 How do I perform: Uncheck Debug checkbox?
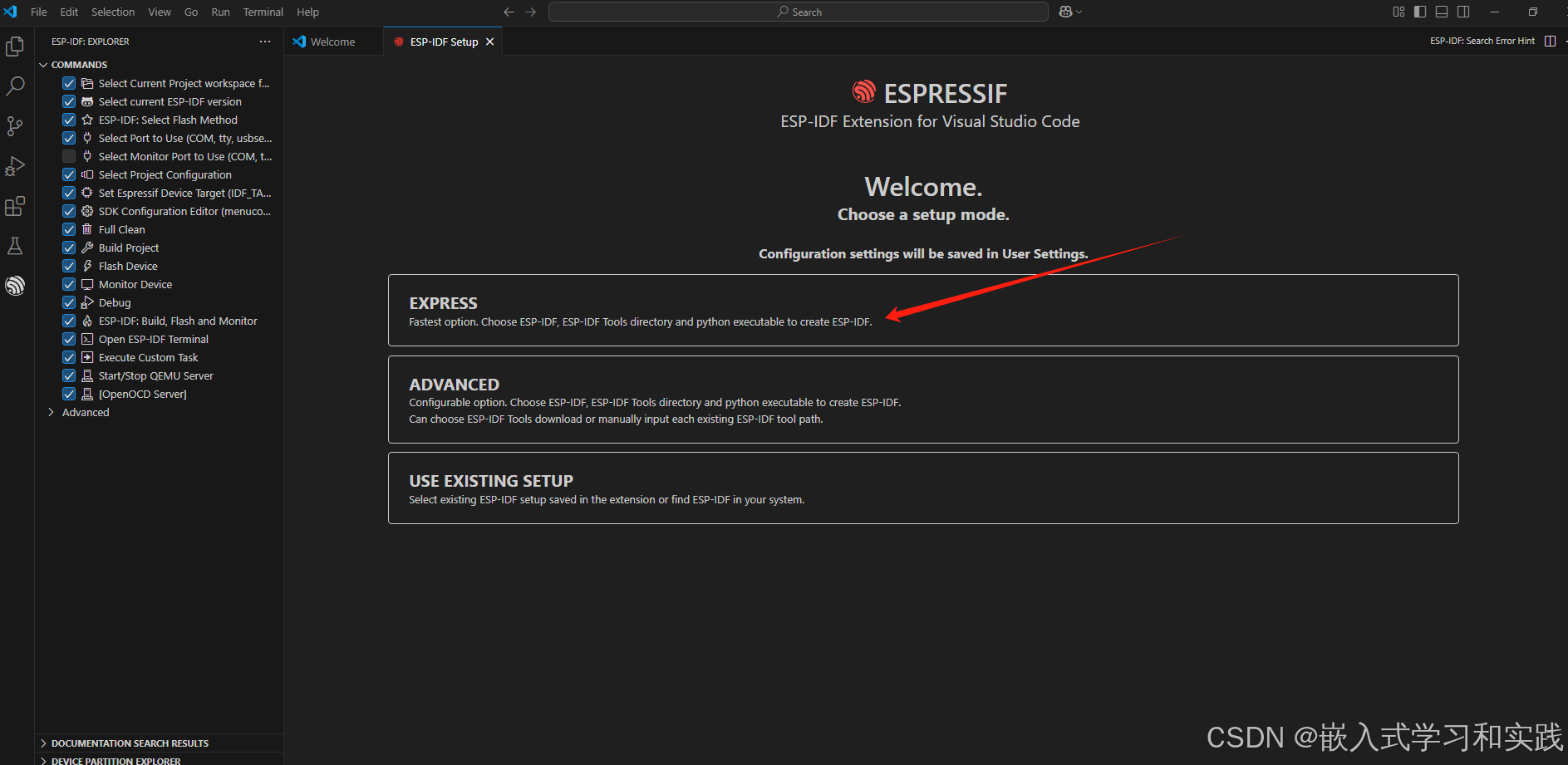[69, 302]
